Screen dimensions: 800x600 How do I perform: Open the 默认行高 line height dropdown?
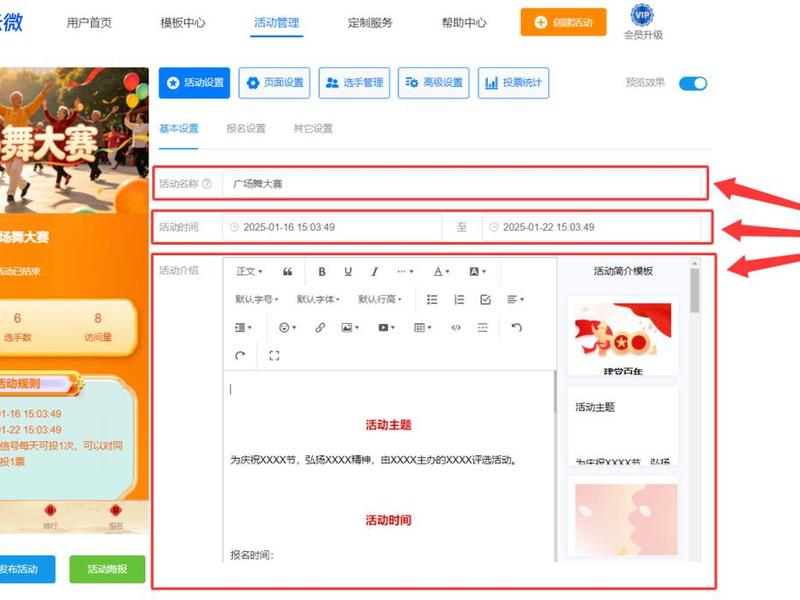click(380, 299)
